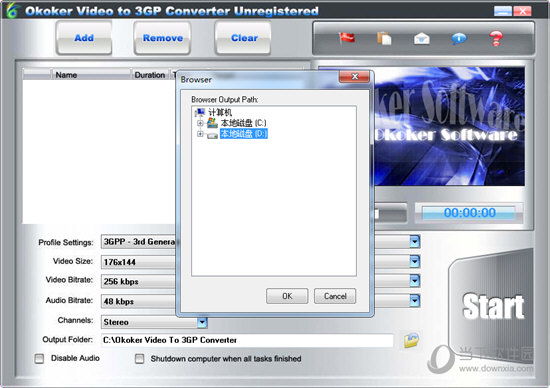Click the Duration column header
This screenshot has height=388, width=550.
(x=150, y=75)
